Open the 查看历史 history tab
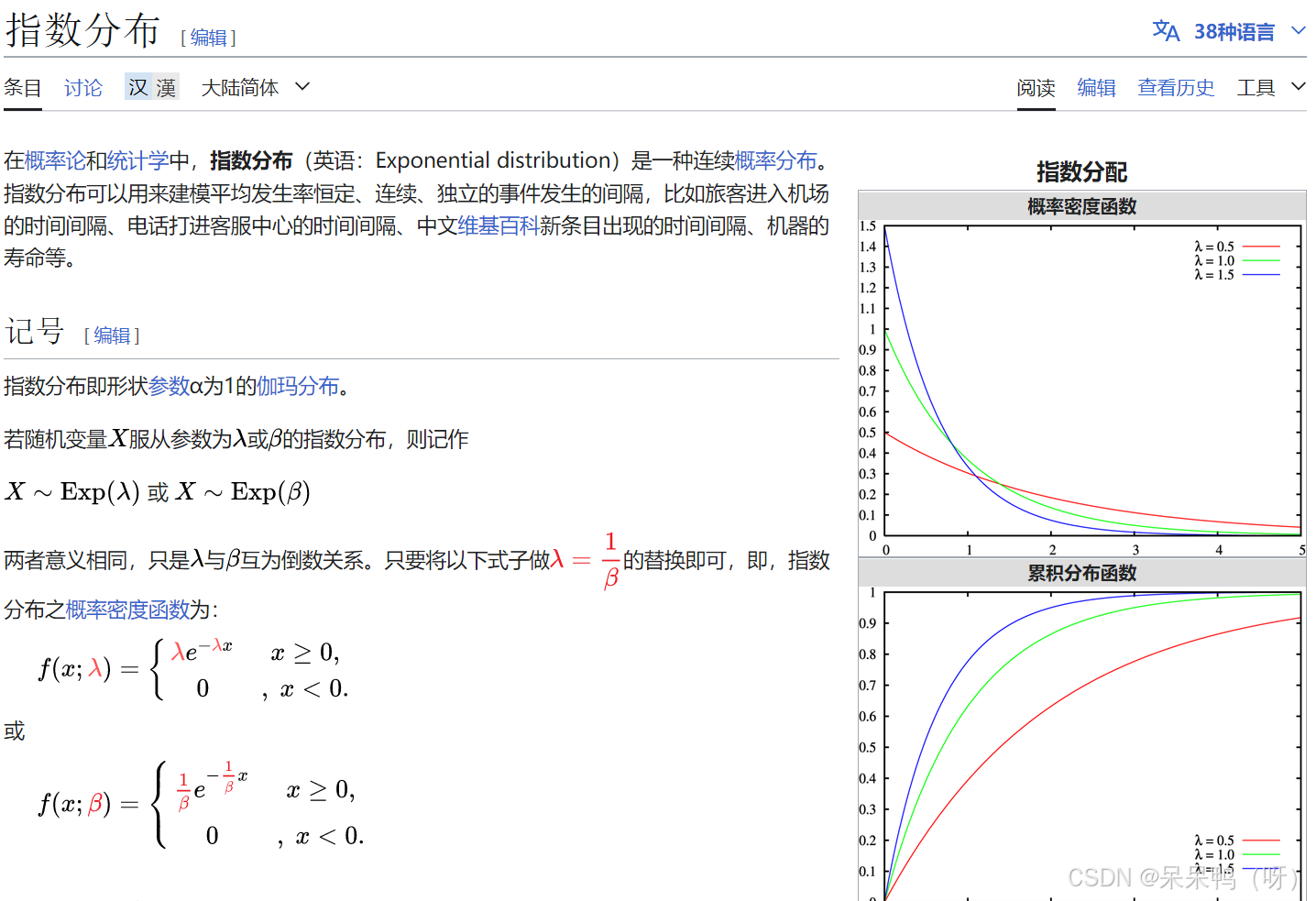This screenshot has width=1316, height=901. (1176, 86)
